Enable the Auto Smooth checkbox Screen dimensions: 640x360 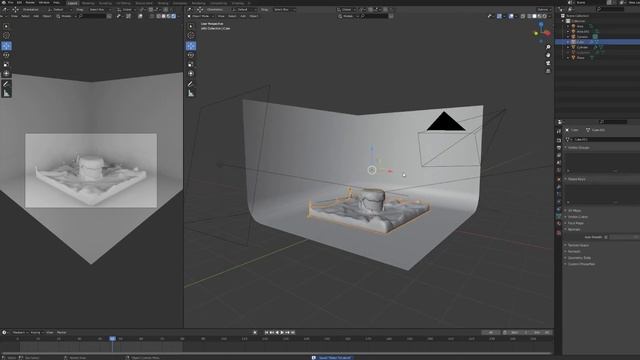click(606, 237)
